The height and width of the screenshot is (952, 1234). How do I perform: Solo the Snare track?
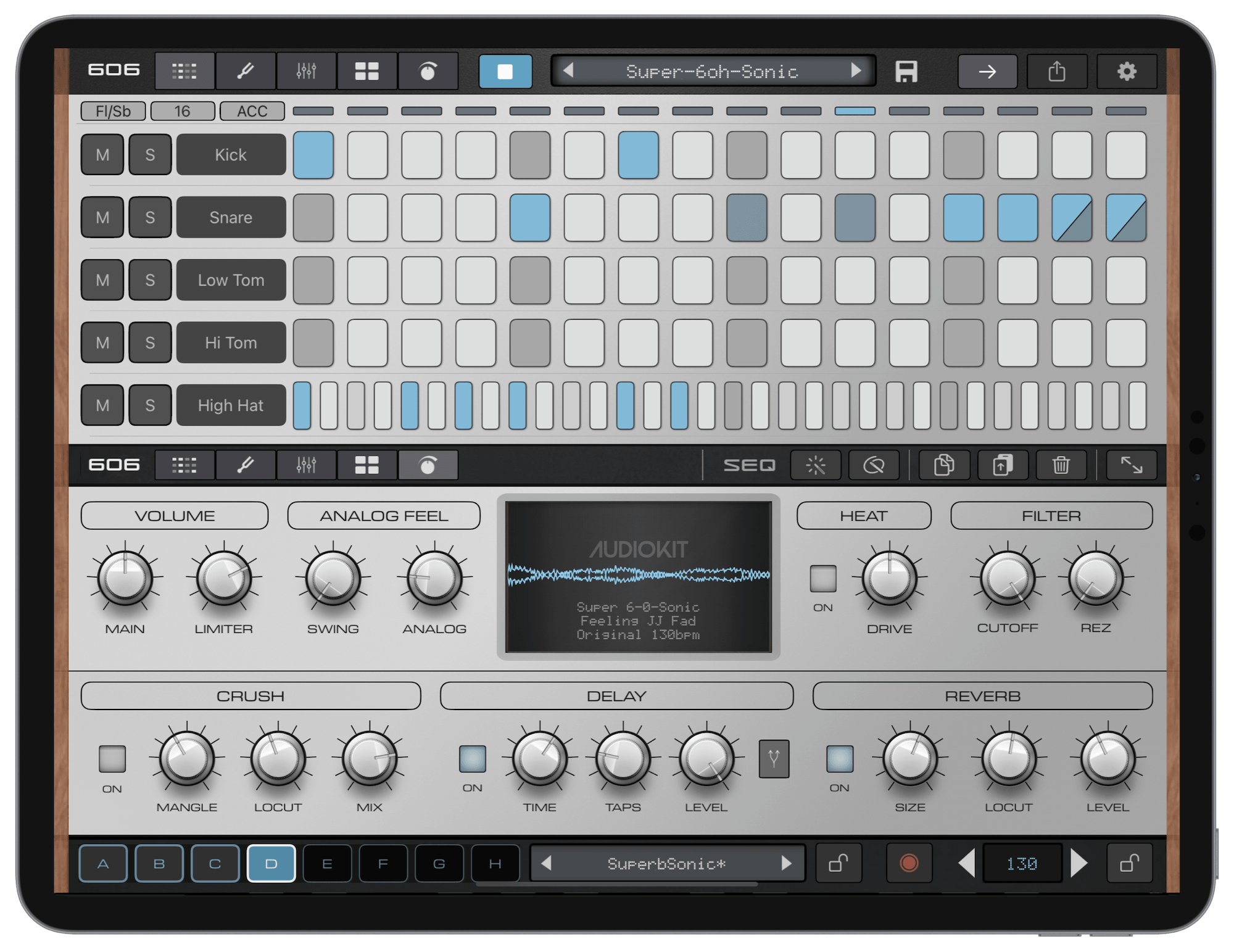(x=150, y=217)
